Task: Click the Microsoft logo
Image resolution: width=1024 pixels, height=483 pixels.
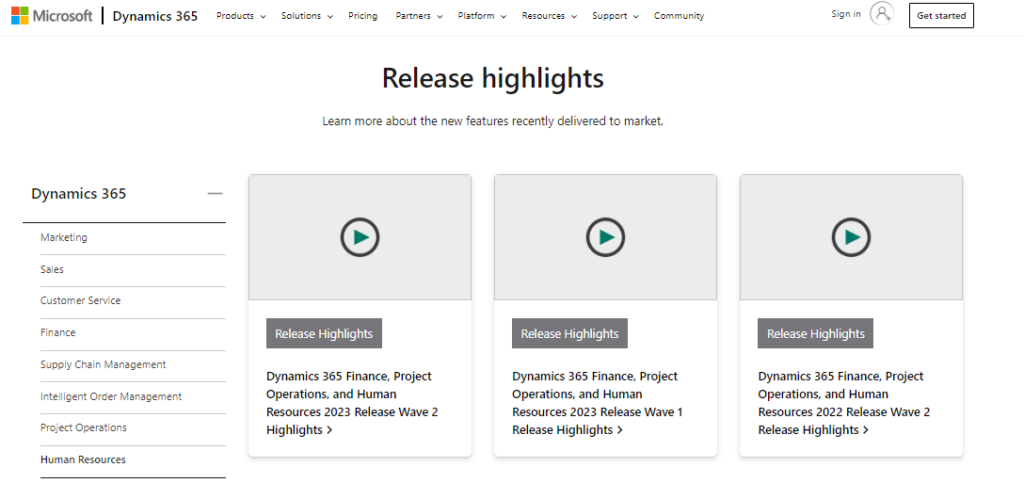Action: (x=52, y=16)
